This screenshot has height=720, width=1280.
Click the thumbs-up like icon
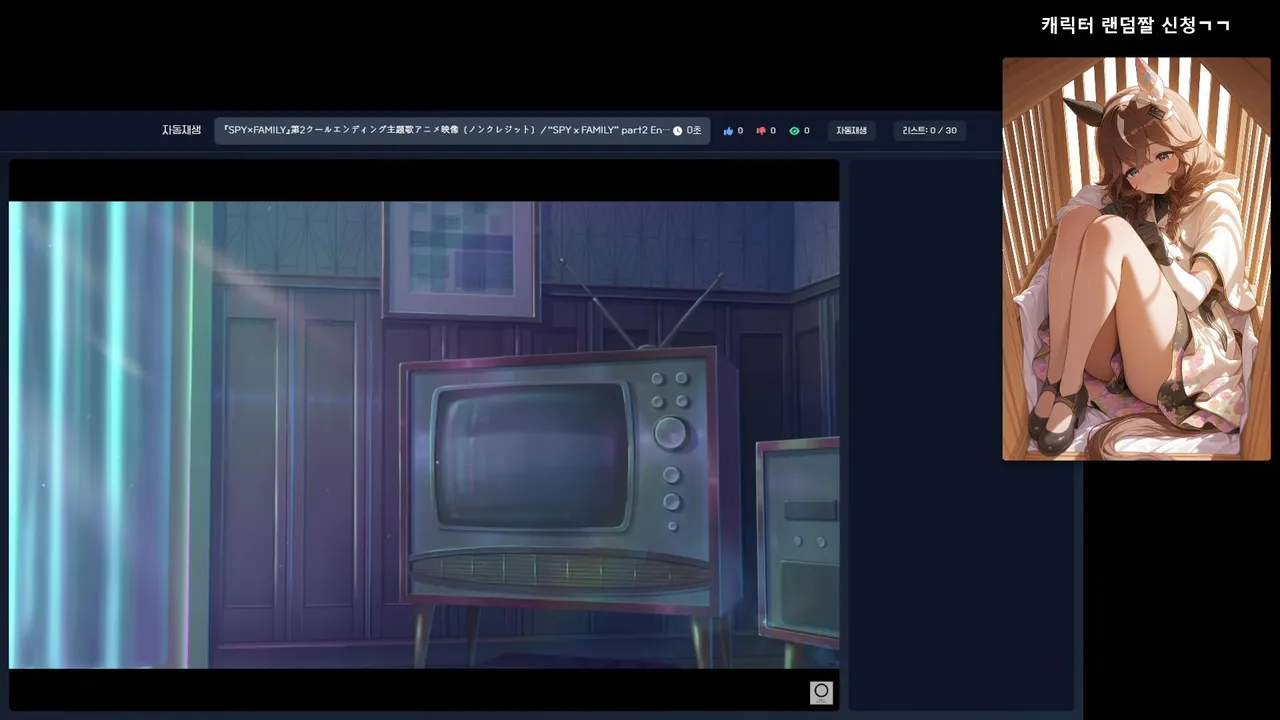[x=728, y=131]
